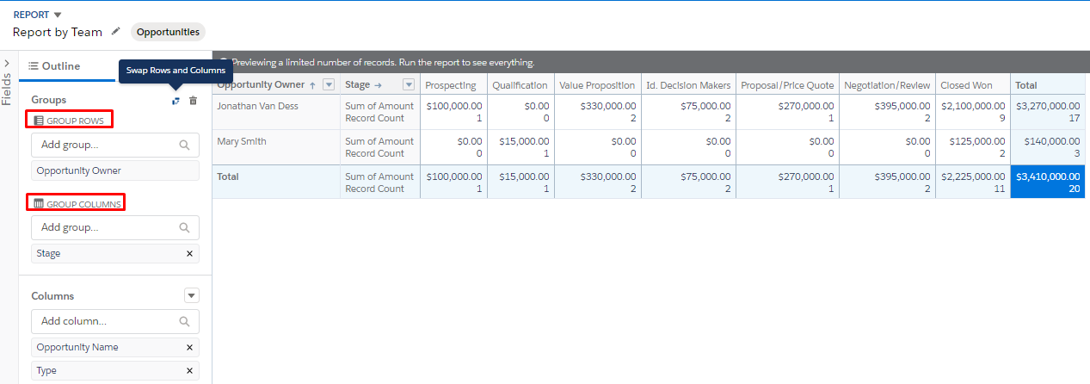Click the pencil icon to edit report name
1090x384 pixels.
116,31
